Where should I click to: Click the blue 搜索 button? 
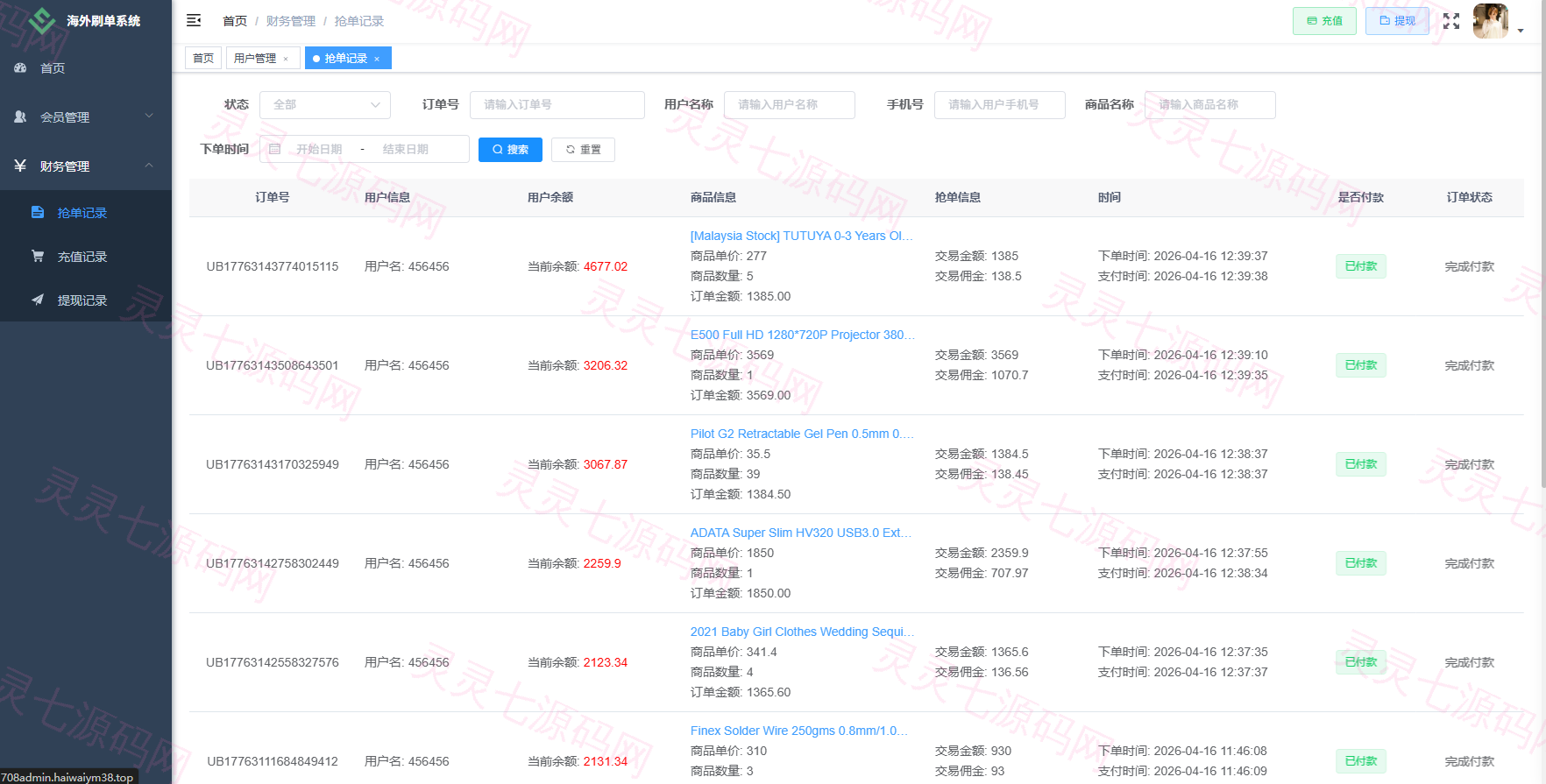(510, 150)
